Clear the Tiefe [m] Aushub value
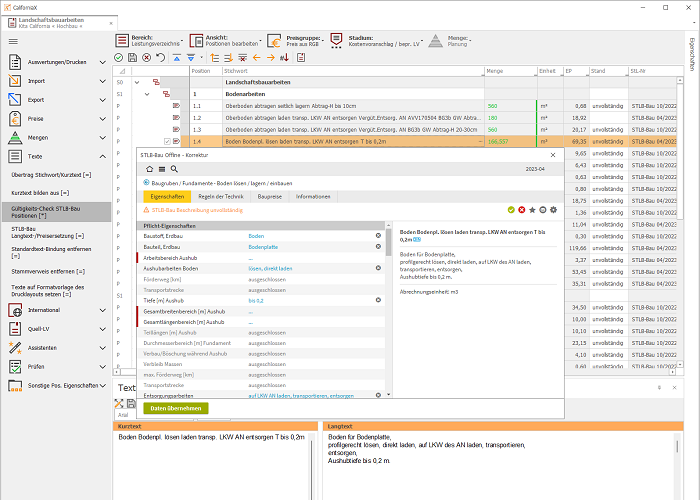The width and height of the screenshot is (700, 500). click(378, 300)
